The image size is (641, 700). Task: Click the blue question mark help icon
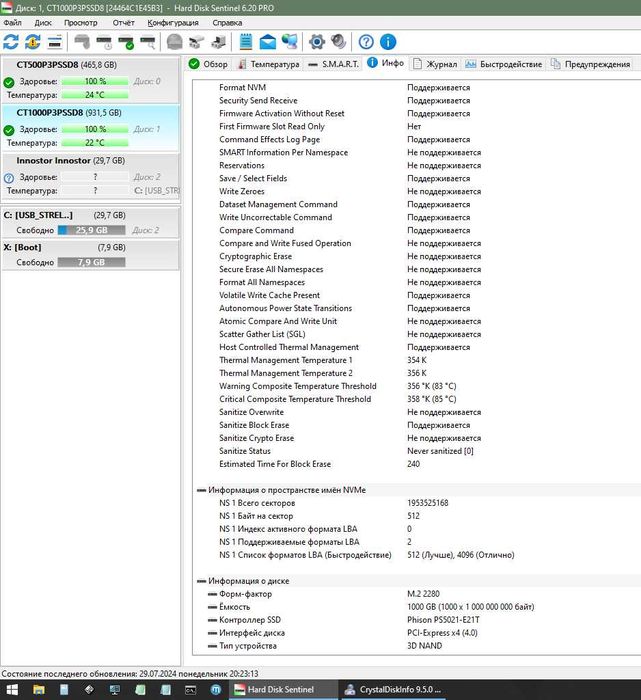(366, 42)
